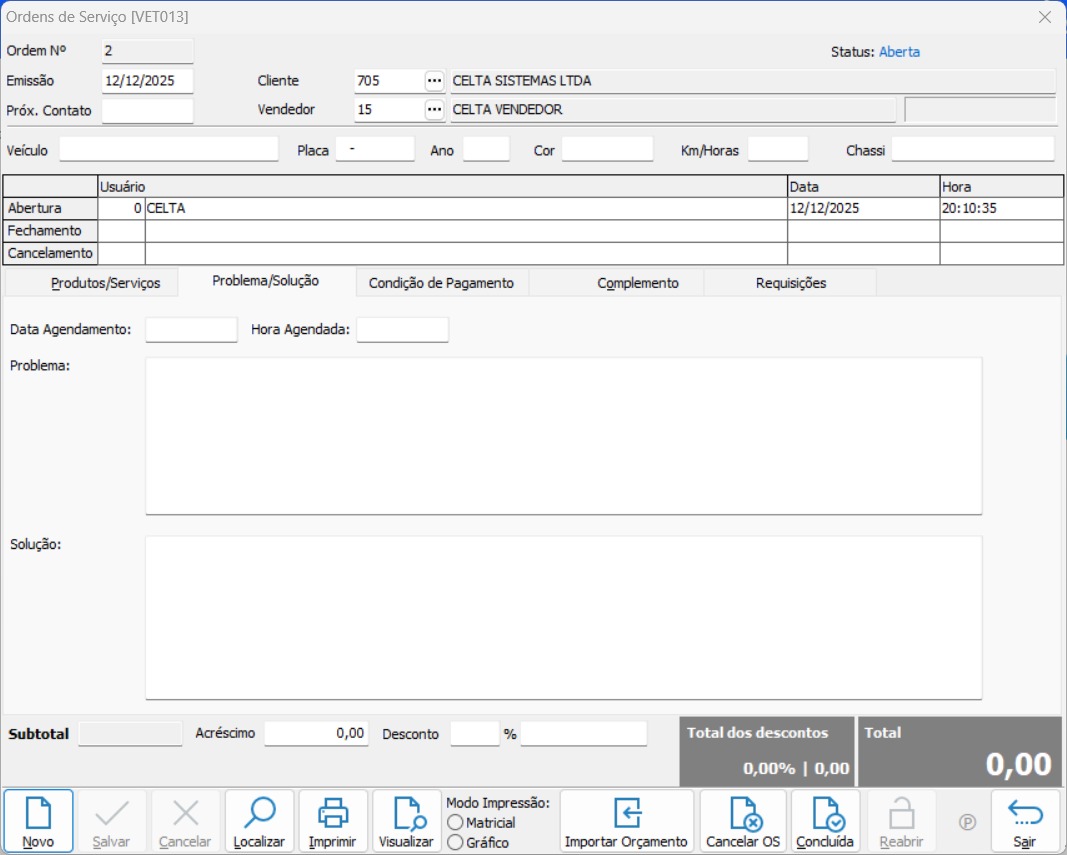
Task: Import a quote via Importar Orçamento
Action: pos(626,821)
